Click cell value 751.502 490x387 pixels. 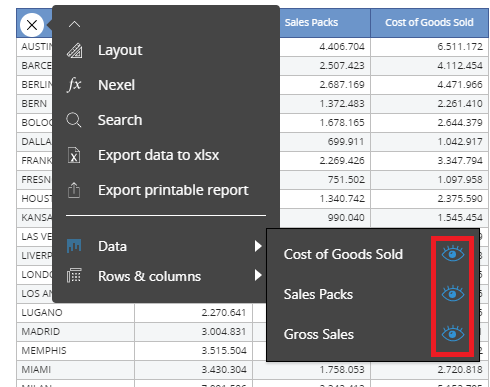coord(346,180)
